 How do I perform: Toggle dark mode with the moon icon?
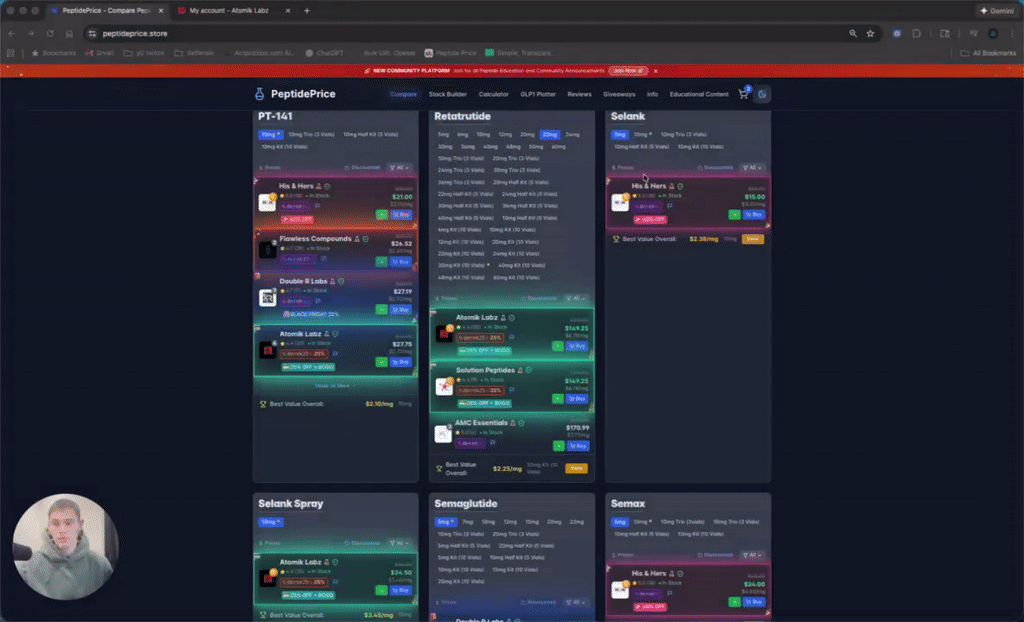(x=762, y=93)
